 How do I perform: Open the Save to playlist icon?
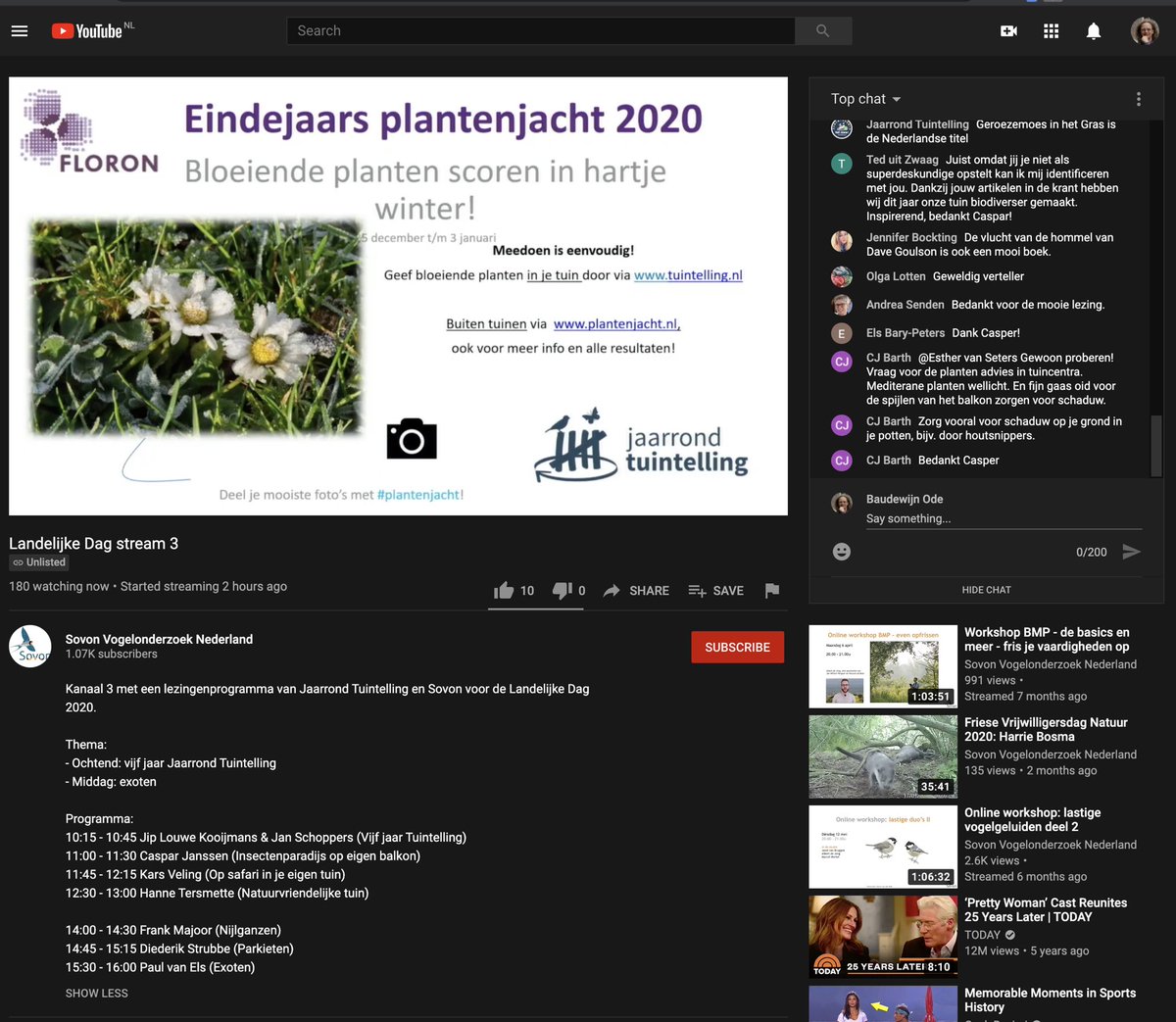click(698, 590)
